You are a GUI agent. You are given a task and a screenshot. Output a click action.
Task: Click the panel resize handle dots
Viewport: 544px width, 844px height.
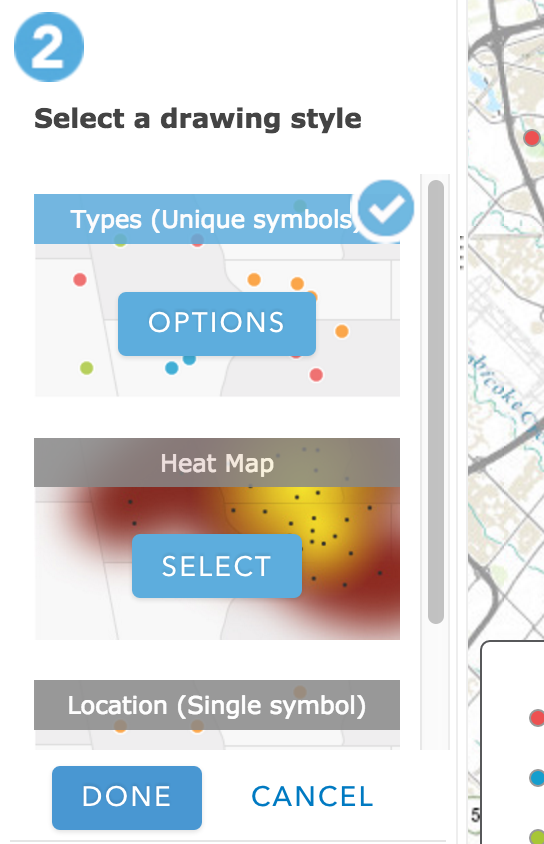[x=462, y=252]
